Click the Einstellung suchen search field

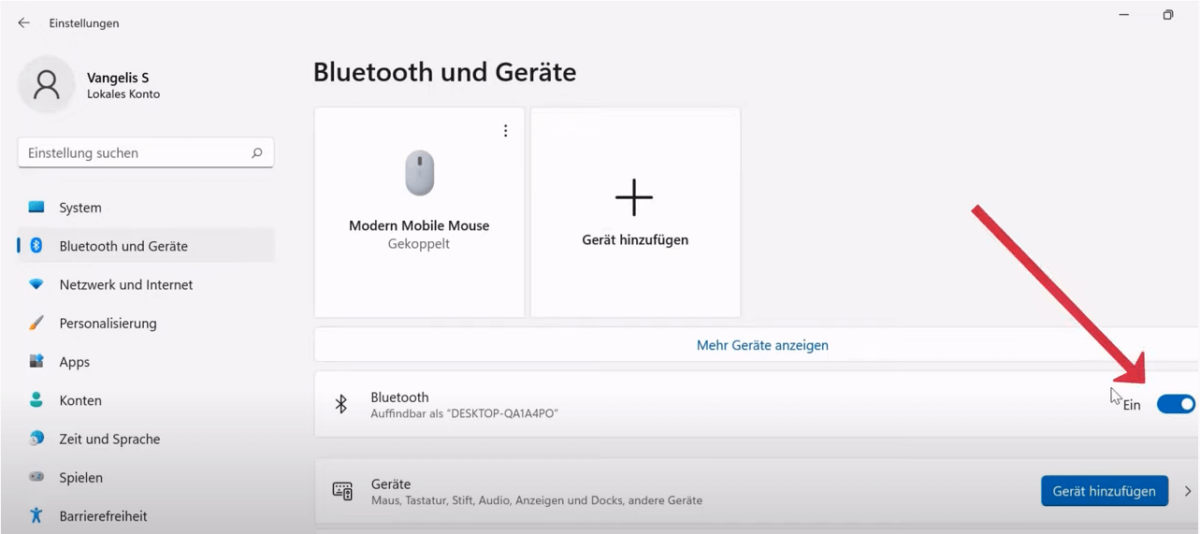[135, 153]
